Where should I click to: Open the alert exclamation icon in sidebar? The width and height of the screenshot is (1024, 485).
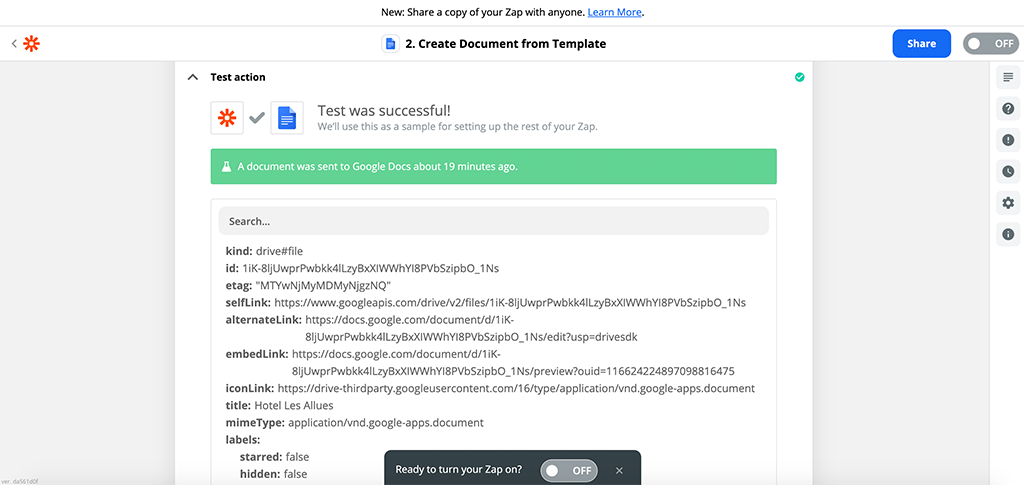pos(1008,140)
